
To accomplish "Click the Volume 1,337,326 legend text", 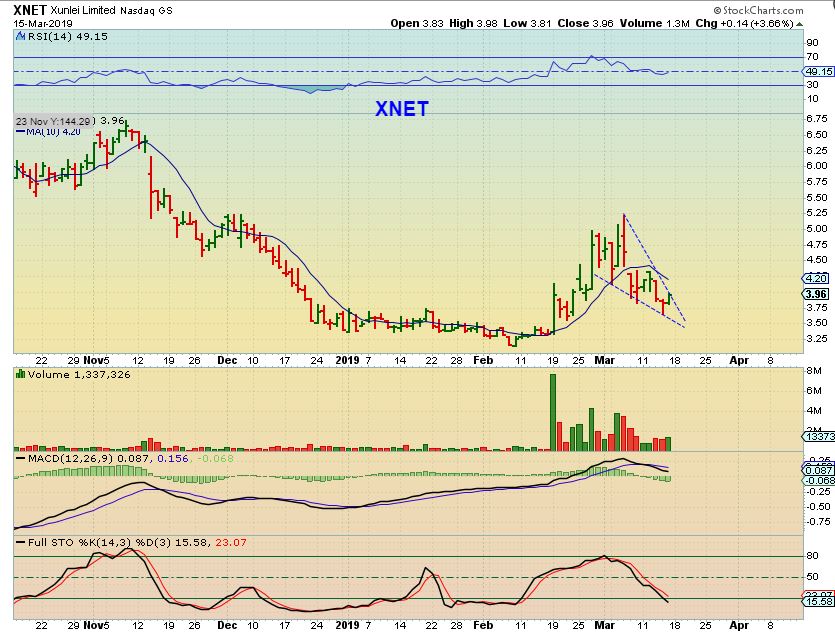I will click(x=79, y=374).
